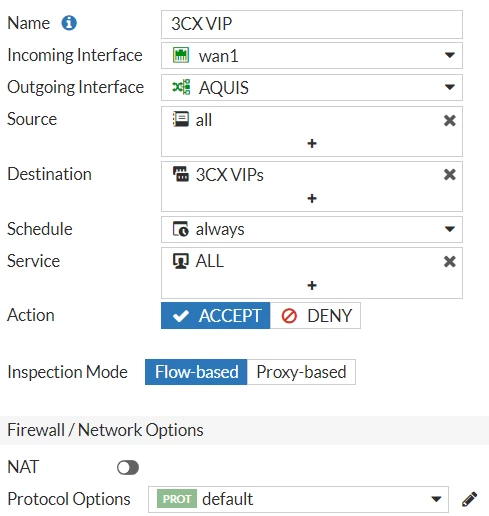Edit protocol options with pencil icon
The image size is (489, 516).
469,499
